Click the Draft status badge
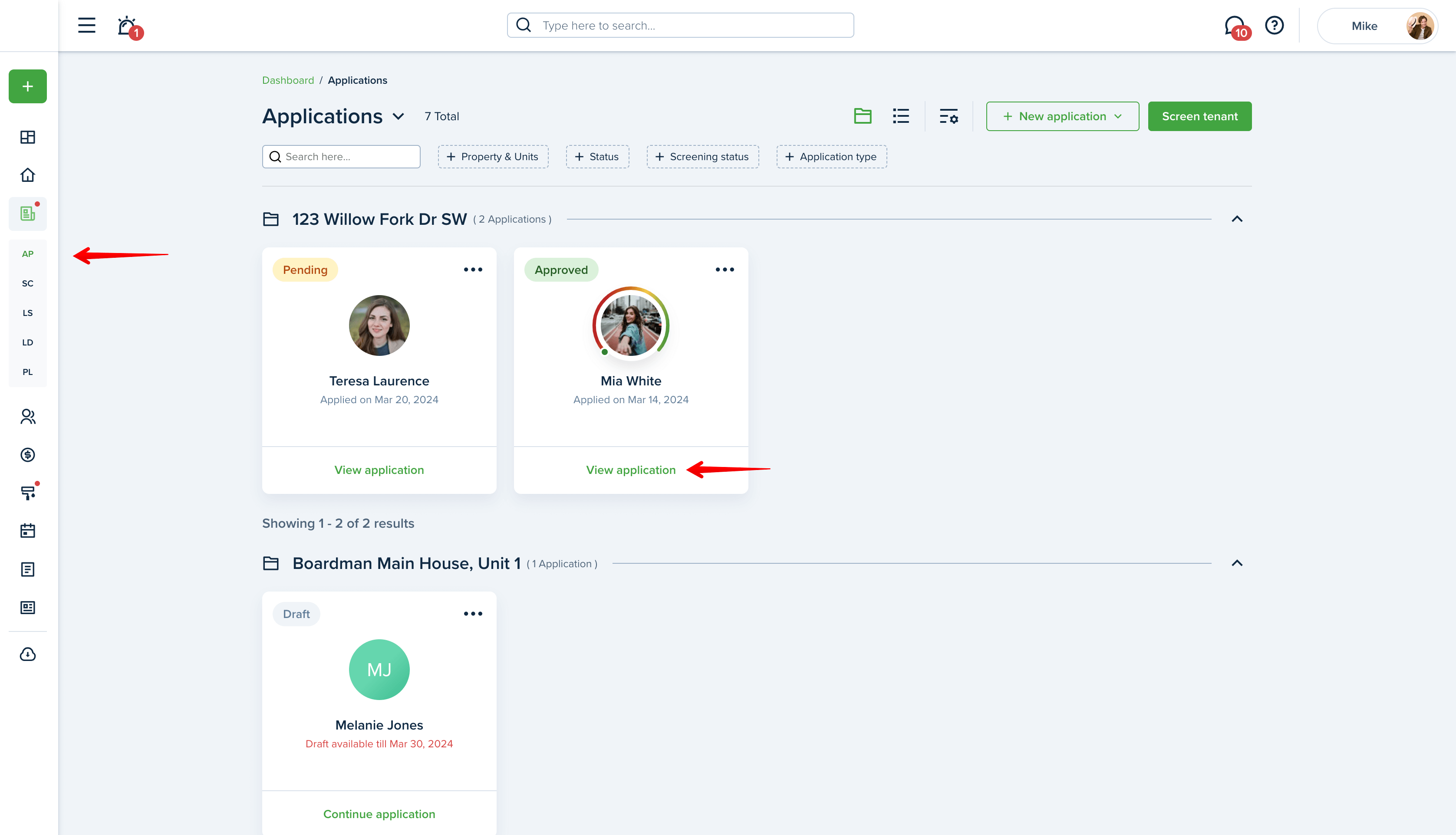The height and width of the screenshot is (835, 1456). click(x=296, y=614)
